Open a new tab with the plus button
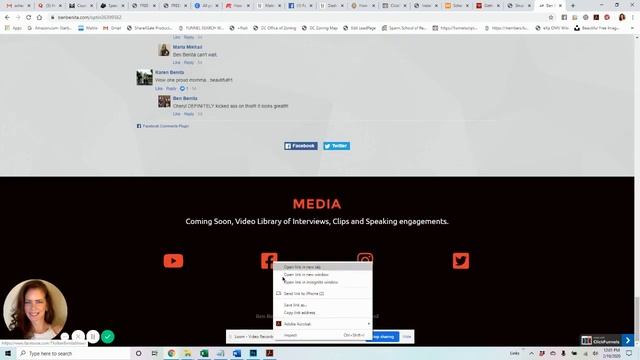640x360 pixels. click(x=573, y=6)
